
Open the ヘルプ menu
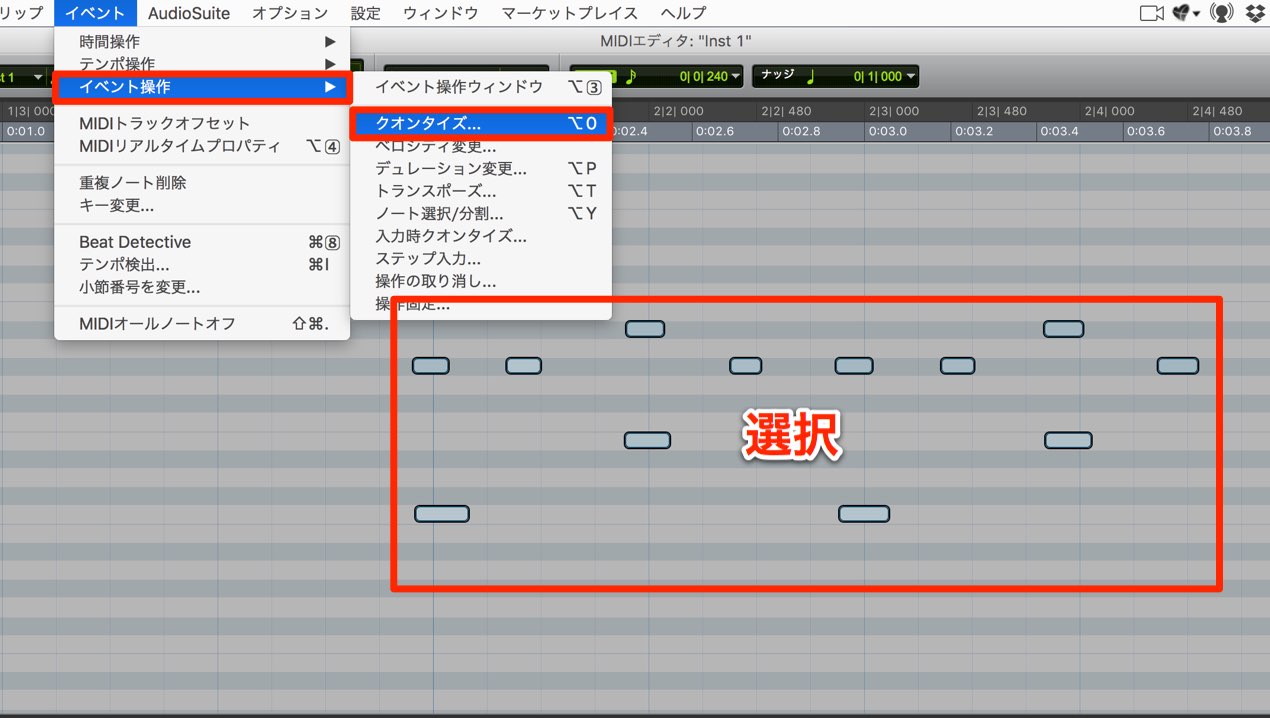(x=683, y=13)
